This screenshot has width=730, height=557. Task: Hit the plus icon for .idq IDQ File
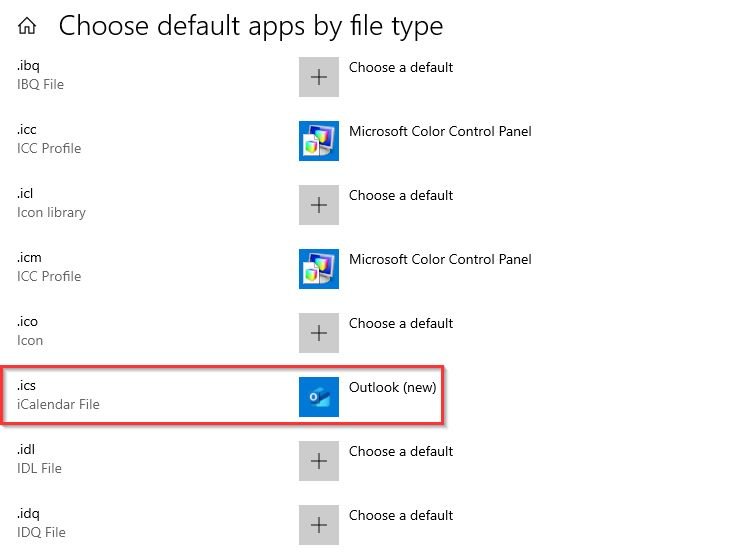click(x=319, y=525)
